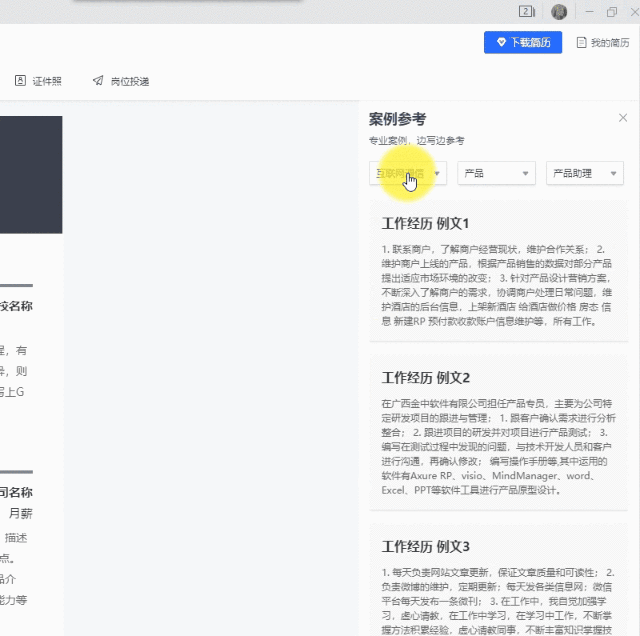
Task: Open the 互联网通信 industry dropdown
Action: tap(408, 173)
